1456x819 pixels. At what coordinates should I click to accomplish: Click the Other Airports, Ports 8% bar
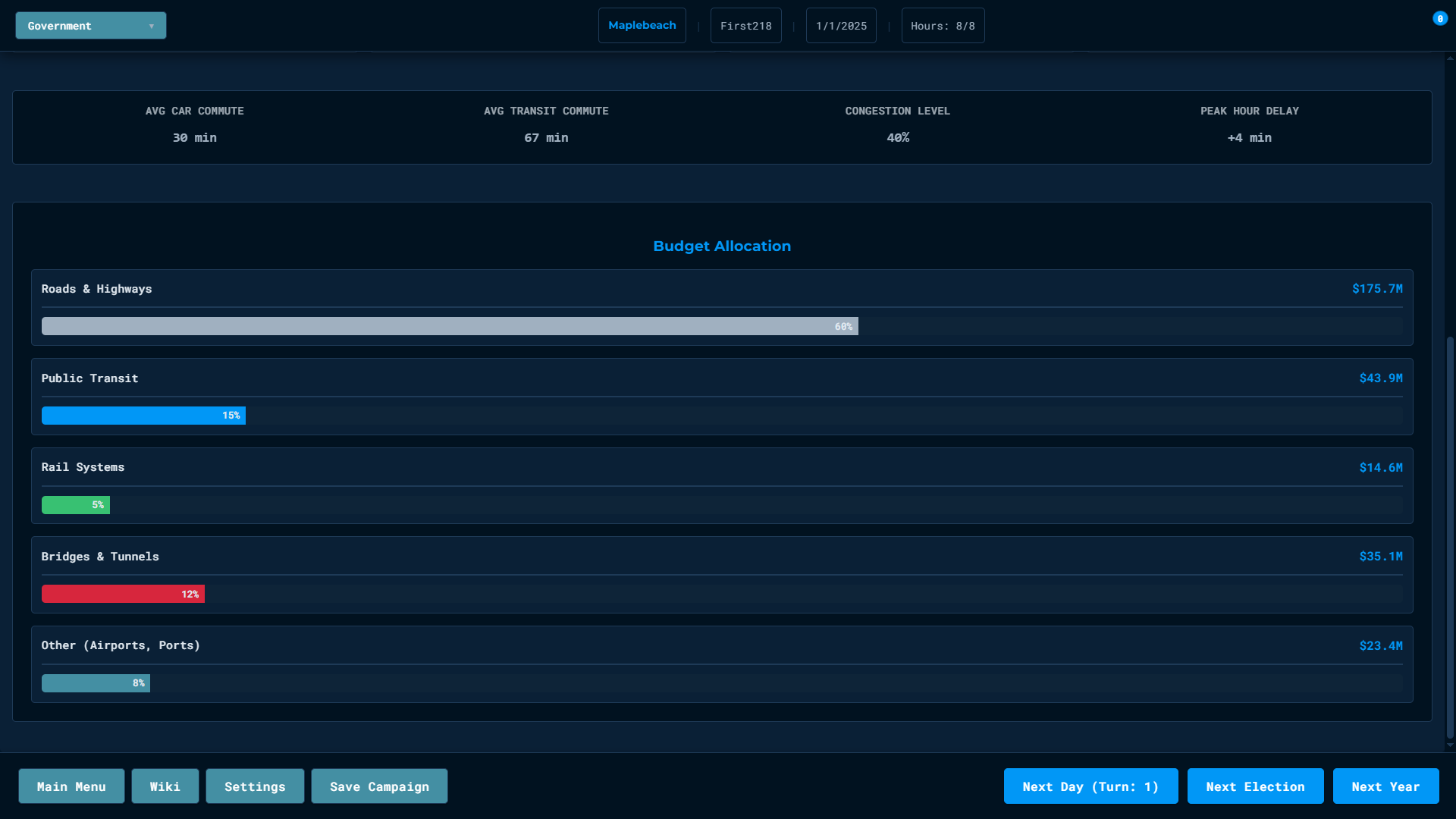click(96, 683)
